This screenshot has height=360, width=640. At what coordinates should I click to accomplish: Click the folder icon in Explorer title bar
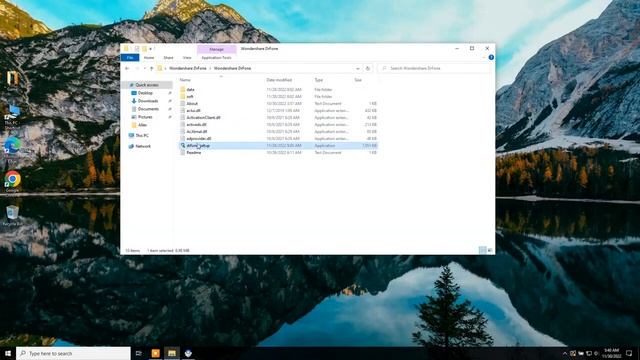point(126,49)
